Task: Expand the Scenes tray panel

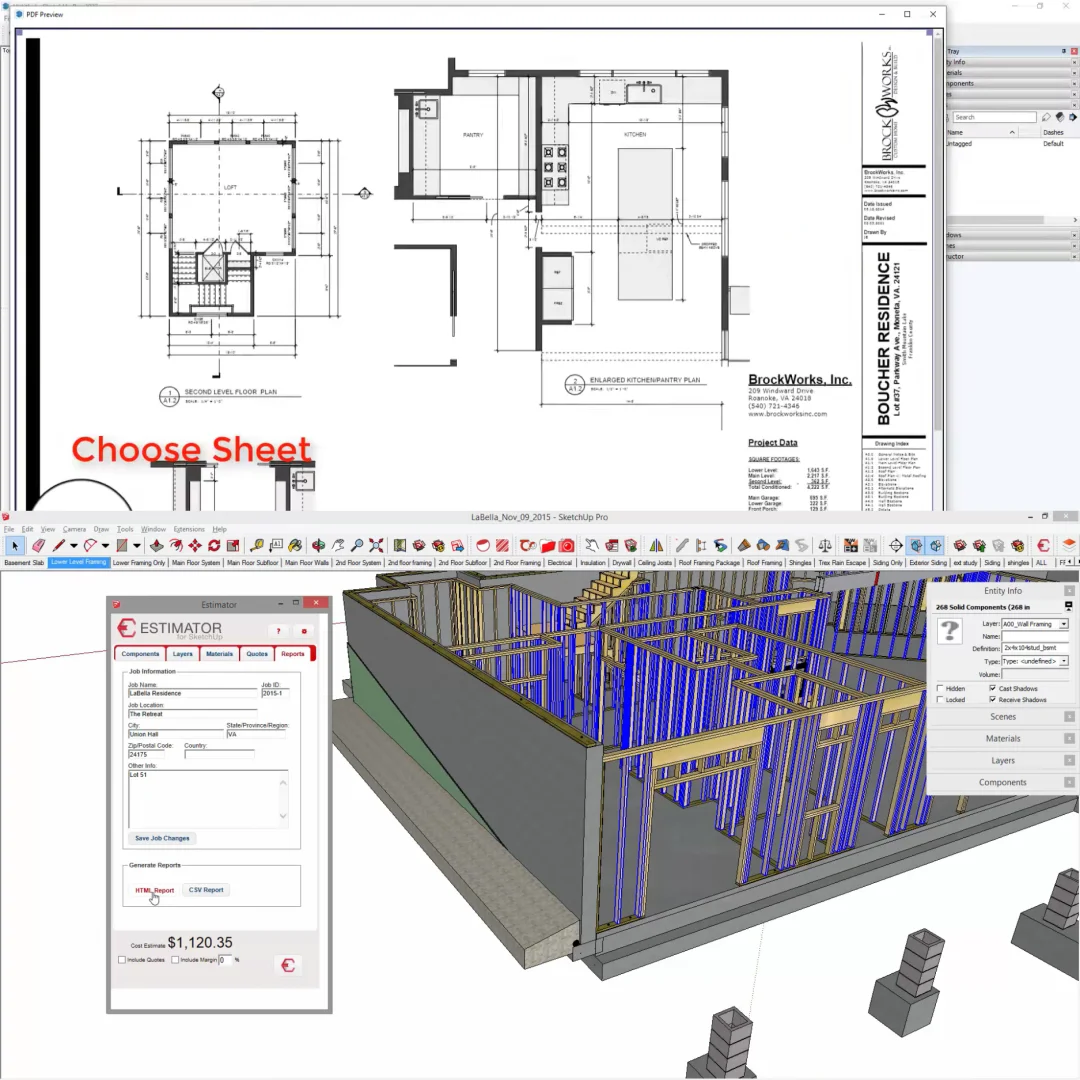Action: click(x=1003, y=717)
